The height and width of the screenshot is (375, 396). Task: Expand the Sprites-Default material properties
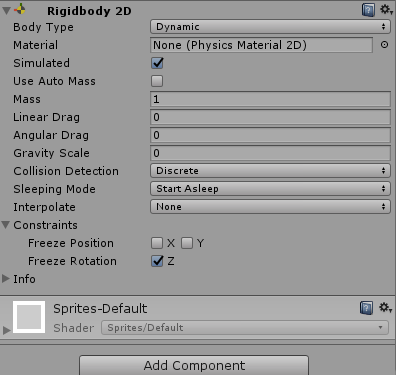pyautogui.click(x=6, y=330)
